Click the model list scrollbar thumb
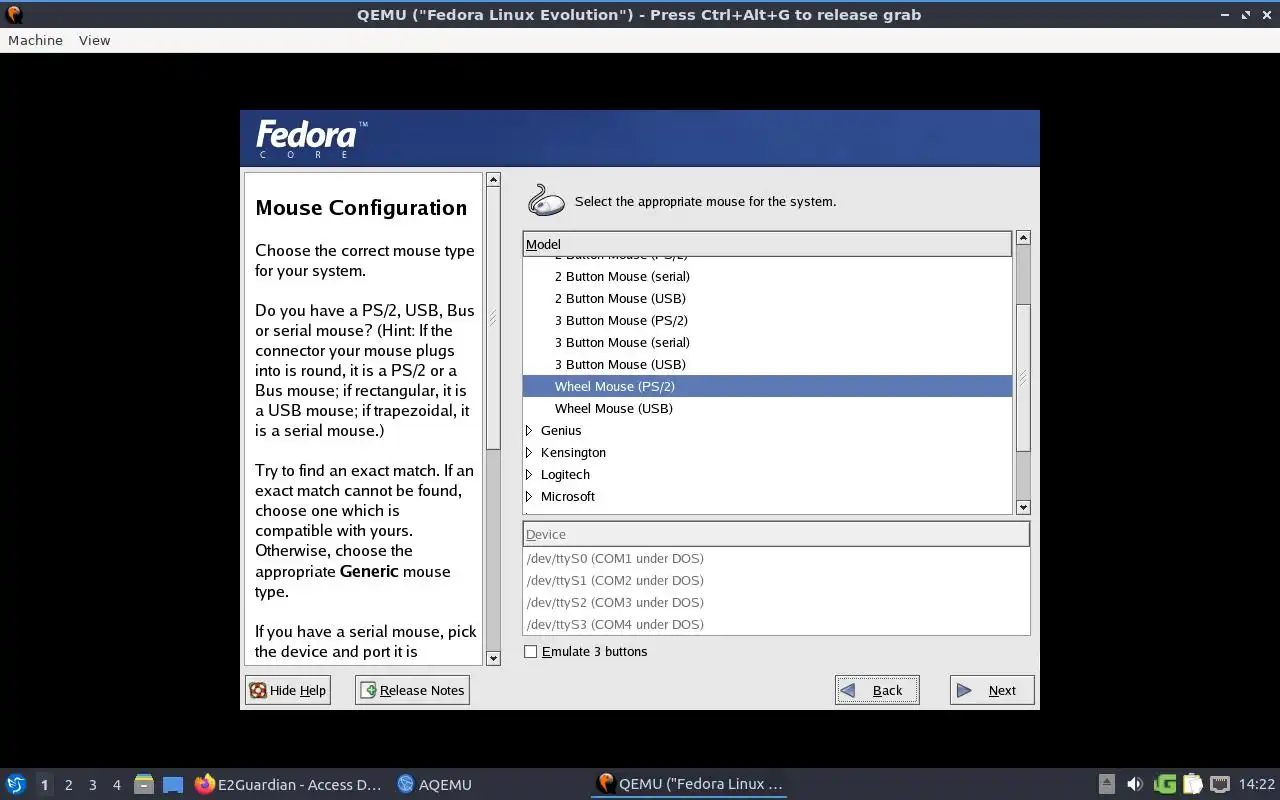The image size is (1280, 800). tap(1023, 378)
